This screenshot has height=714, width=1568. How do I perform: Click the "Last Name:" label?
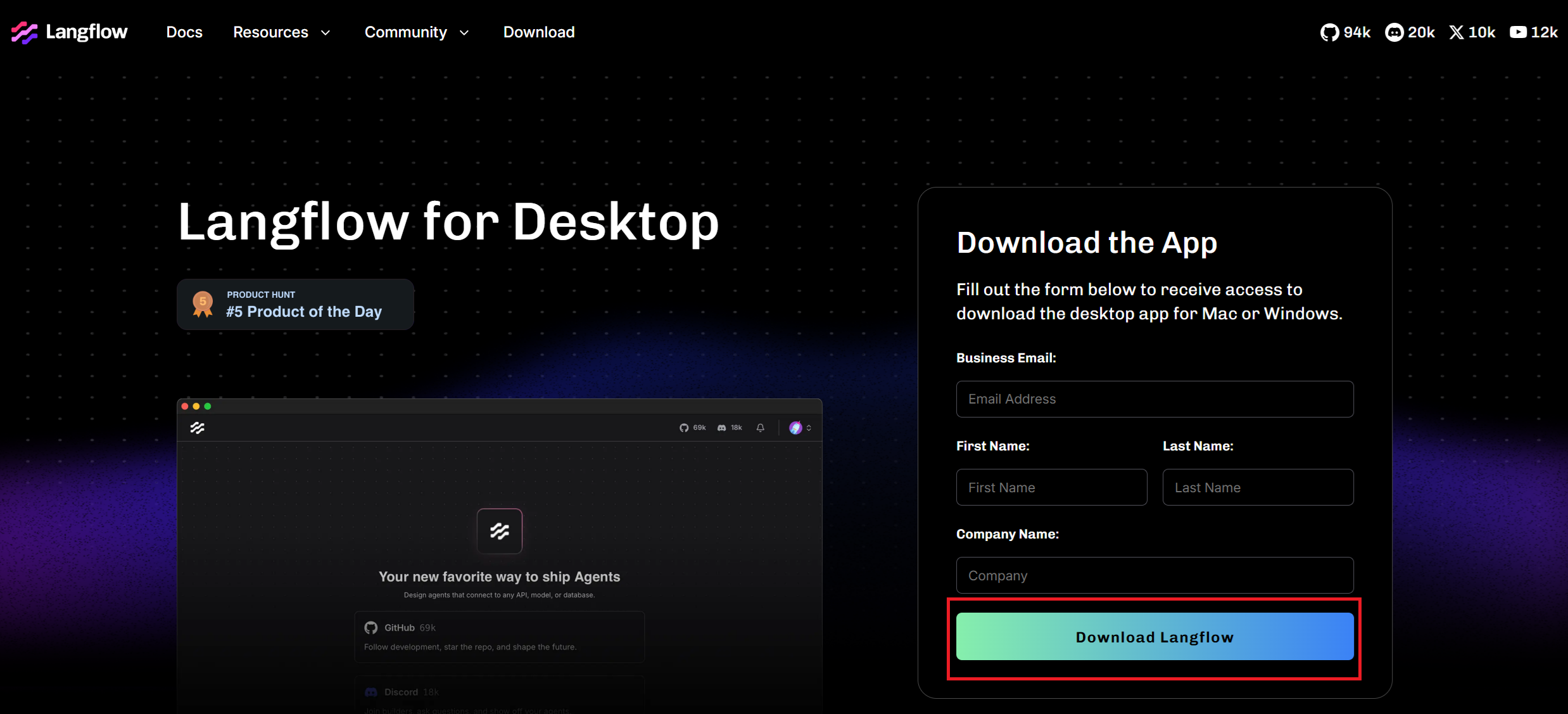1198,446
